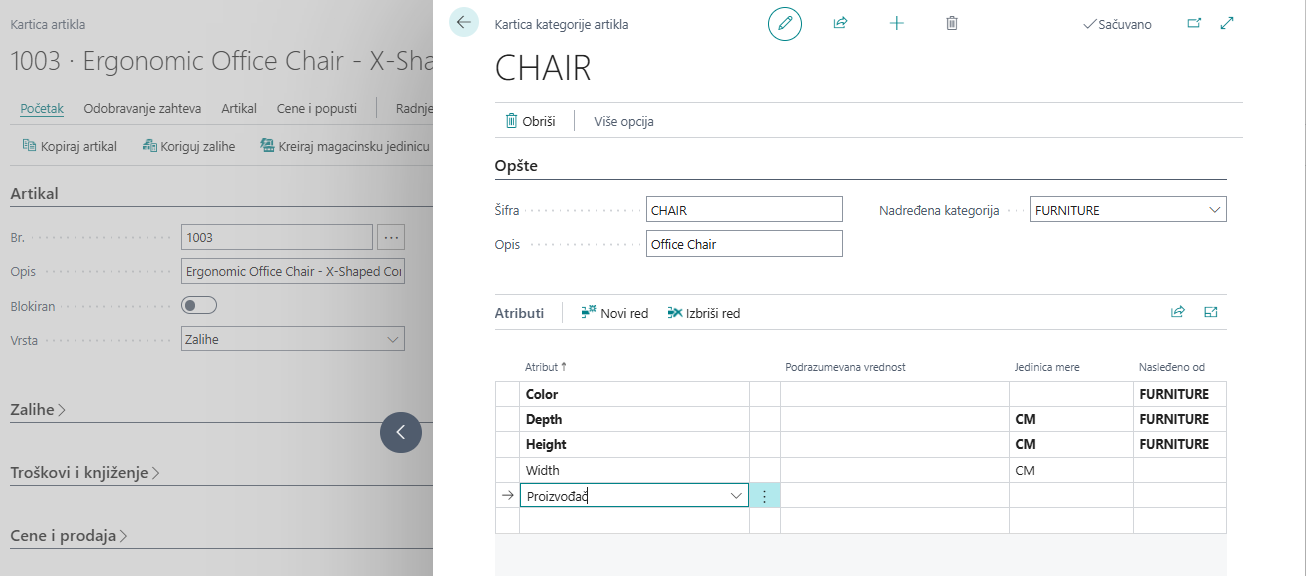Open category card in new window
1306x576 pixels.
pos(1194,23)
